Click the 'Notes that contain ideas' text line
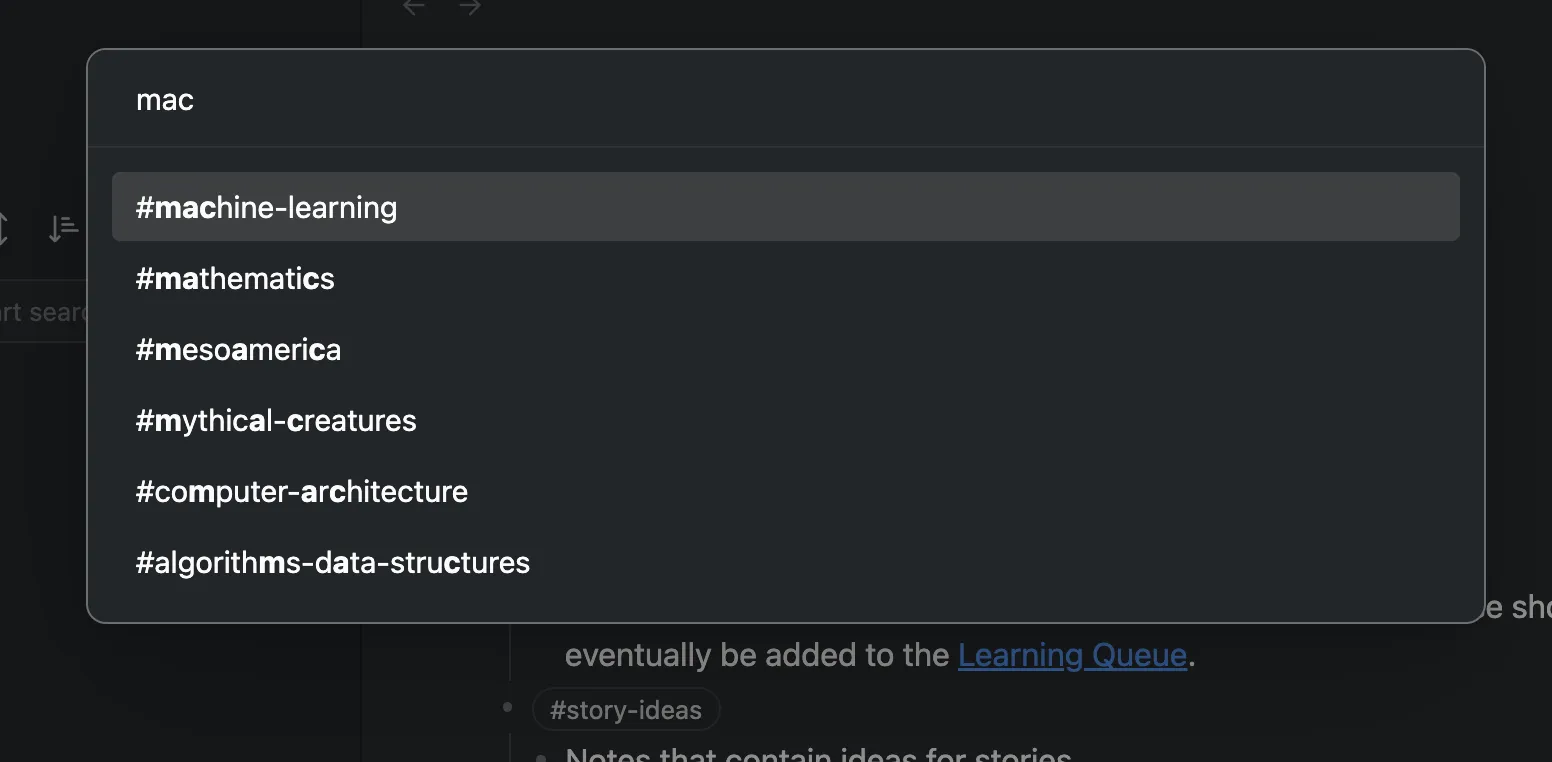 click(815, 753)
